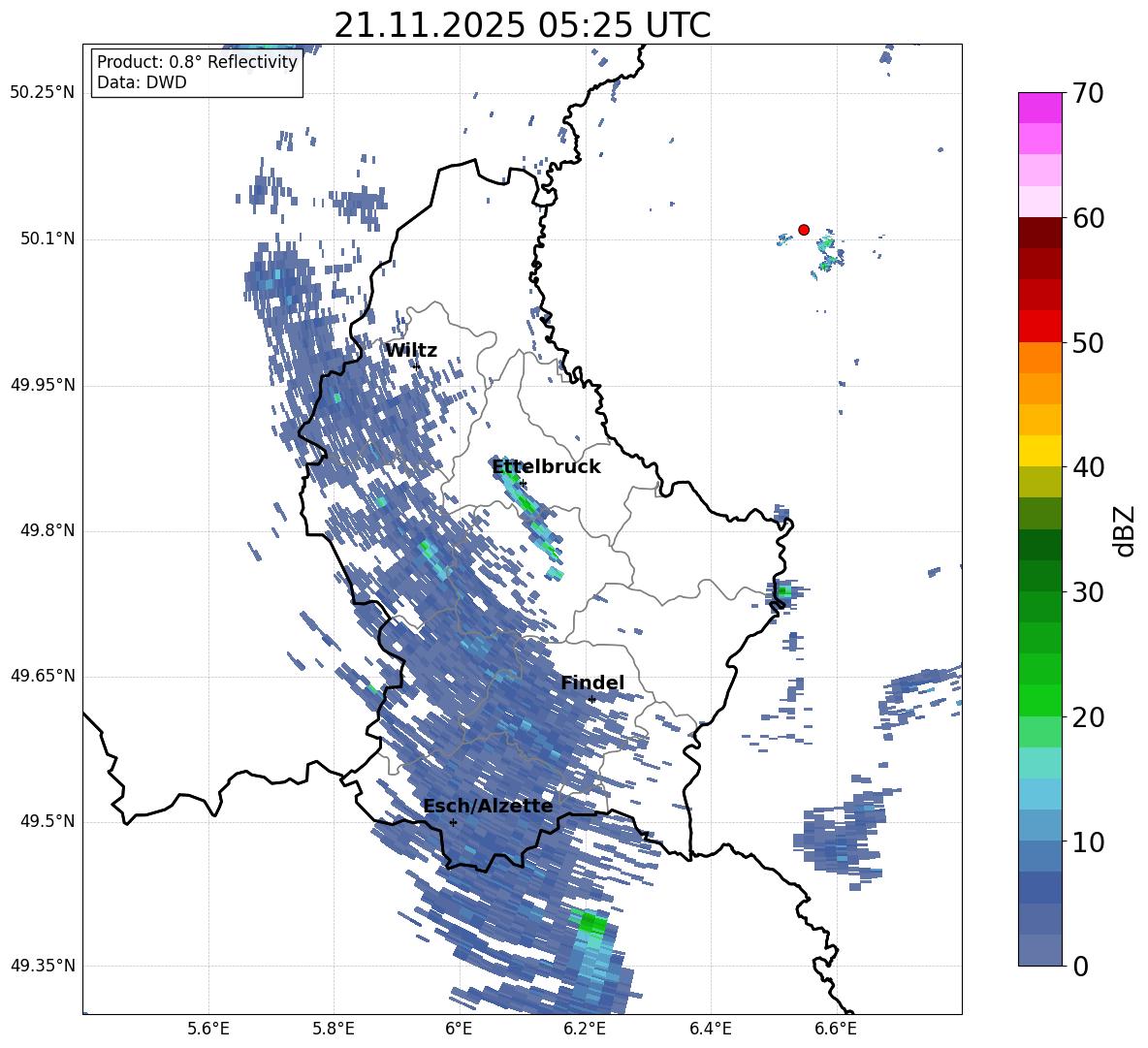Click the 49.65°N latitude label
This screenshot has width=1148, height=1048.
tap(43, 676)
